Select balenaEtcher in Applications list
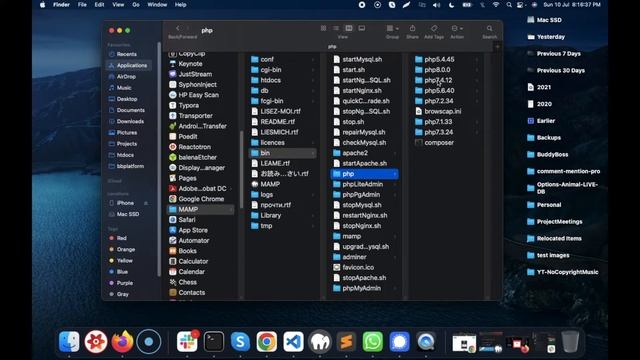 point(198,157)
